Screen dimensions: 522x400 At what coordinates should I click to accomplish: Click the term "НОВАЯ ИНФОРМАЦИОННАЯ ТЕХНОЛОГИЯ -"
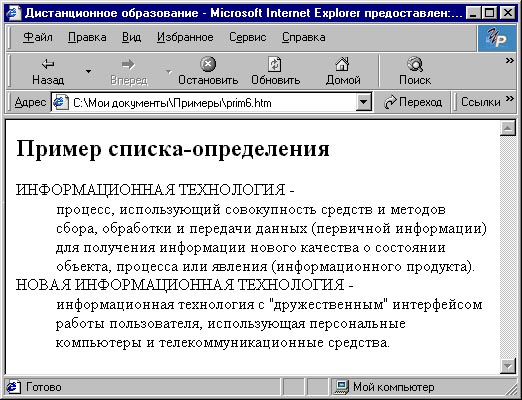184,285
